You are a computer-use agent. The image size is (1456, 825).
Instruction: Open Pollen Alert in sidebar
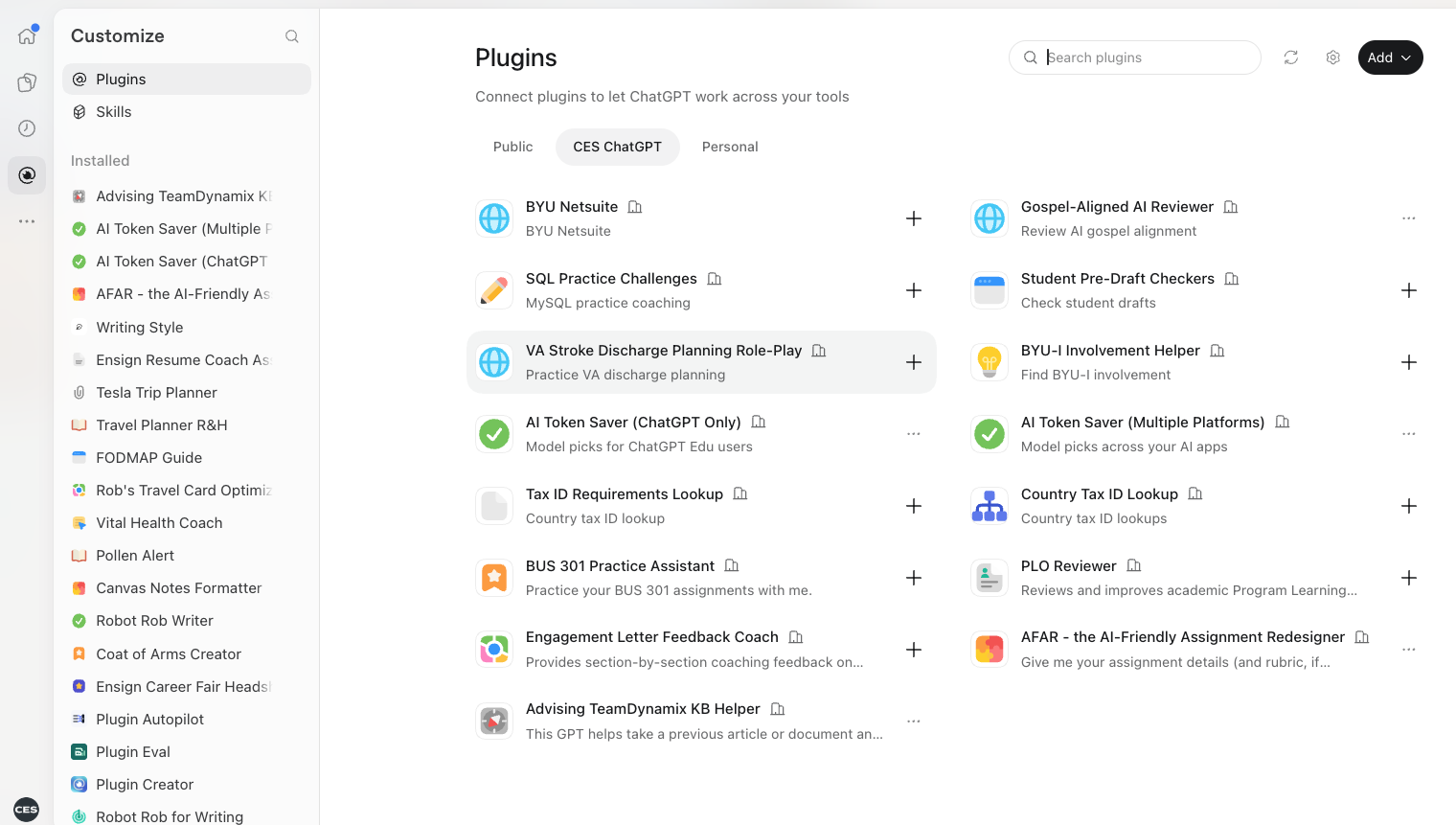click(187, 556)
